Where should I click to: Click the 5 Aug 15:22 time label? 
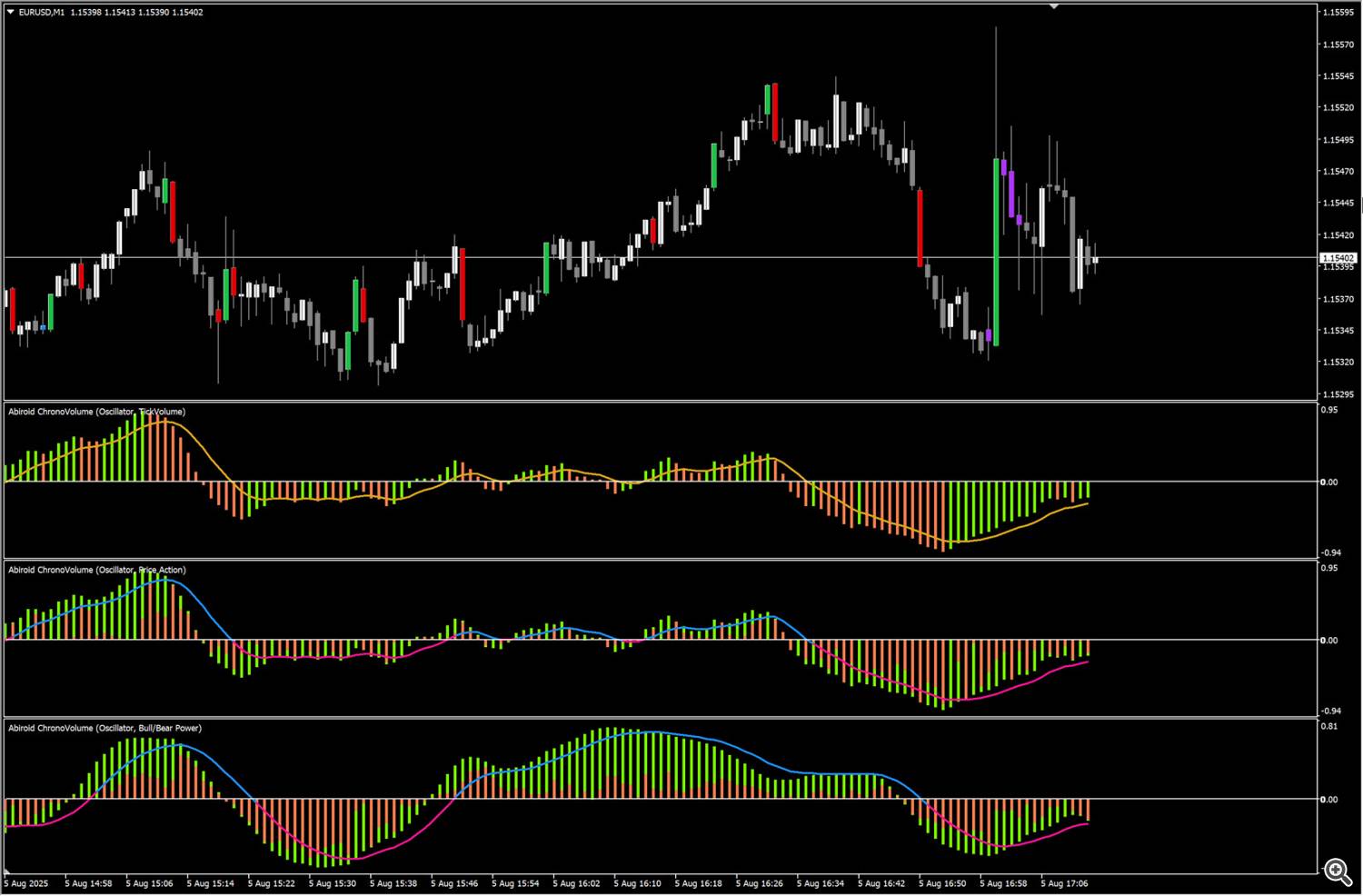[272, 883]
